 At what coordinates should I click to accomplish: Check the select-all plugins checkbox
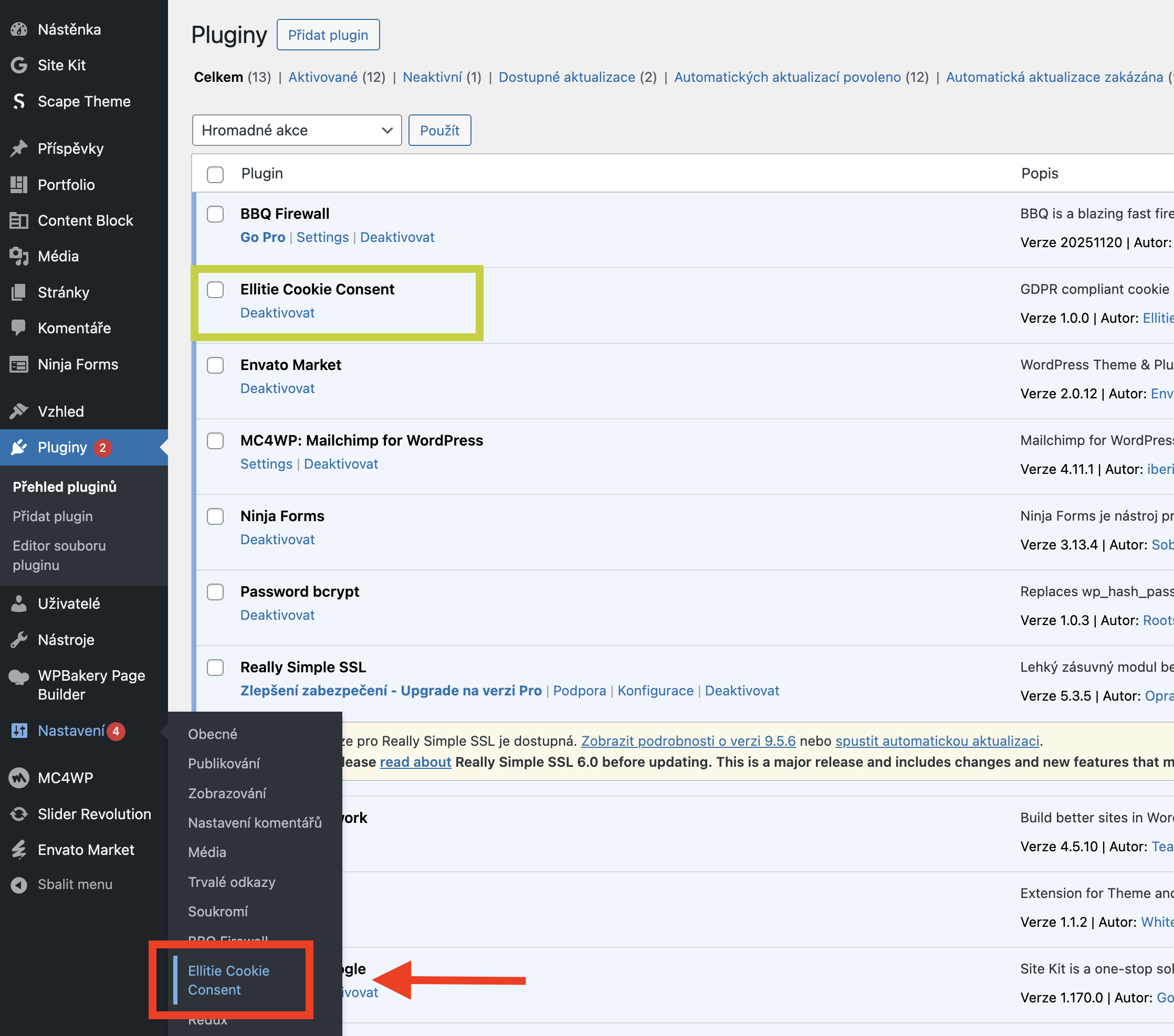(x=215, y=174)
